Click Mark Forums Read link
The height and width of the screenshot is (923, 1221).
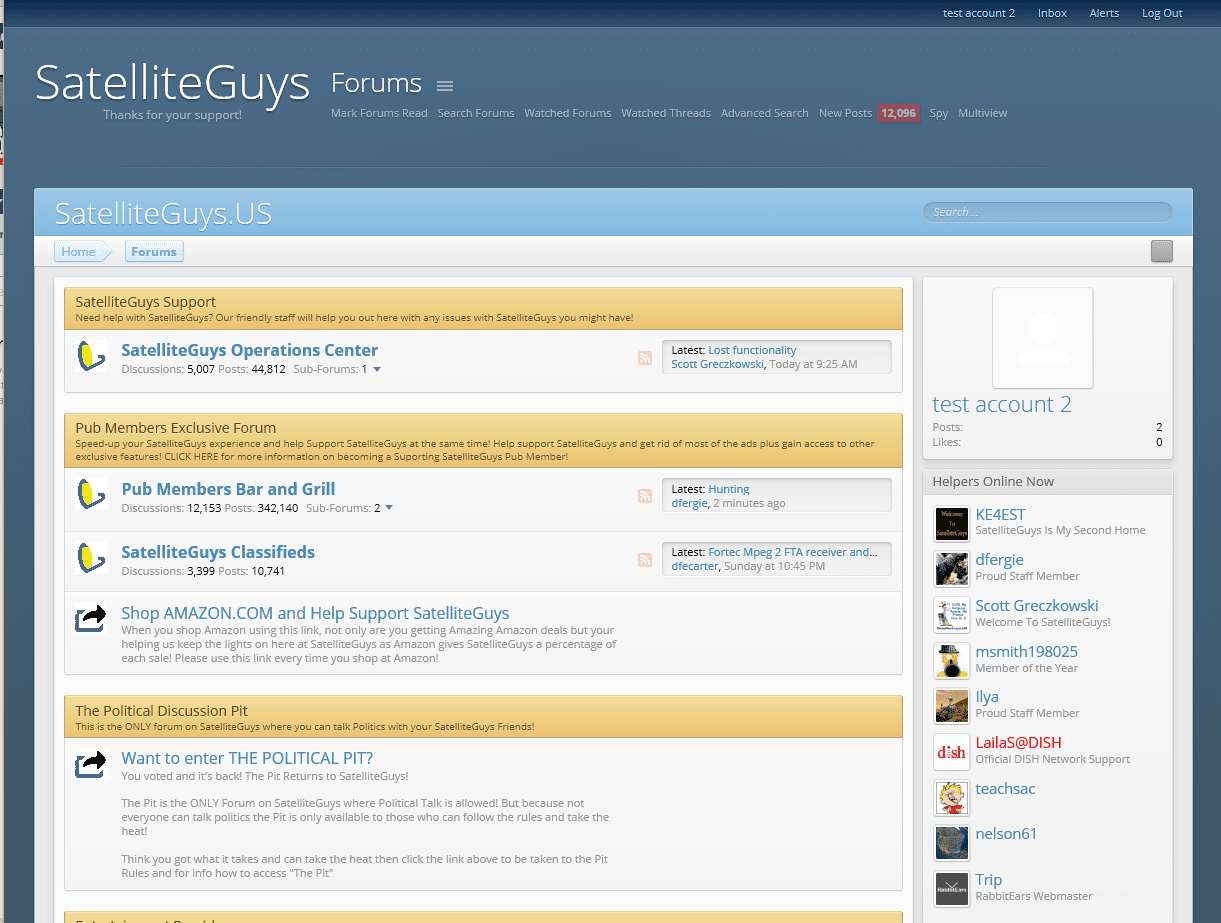[379, 113]
